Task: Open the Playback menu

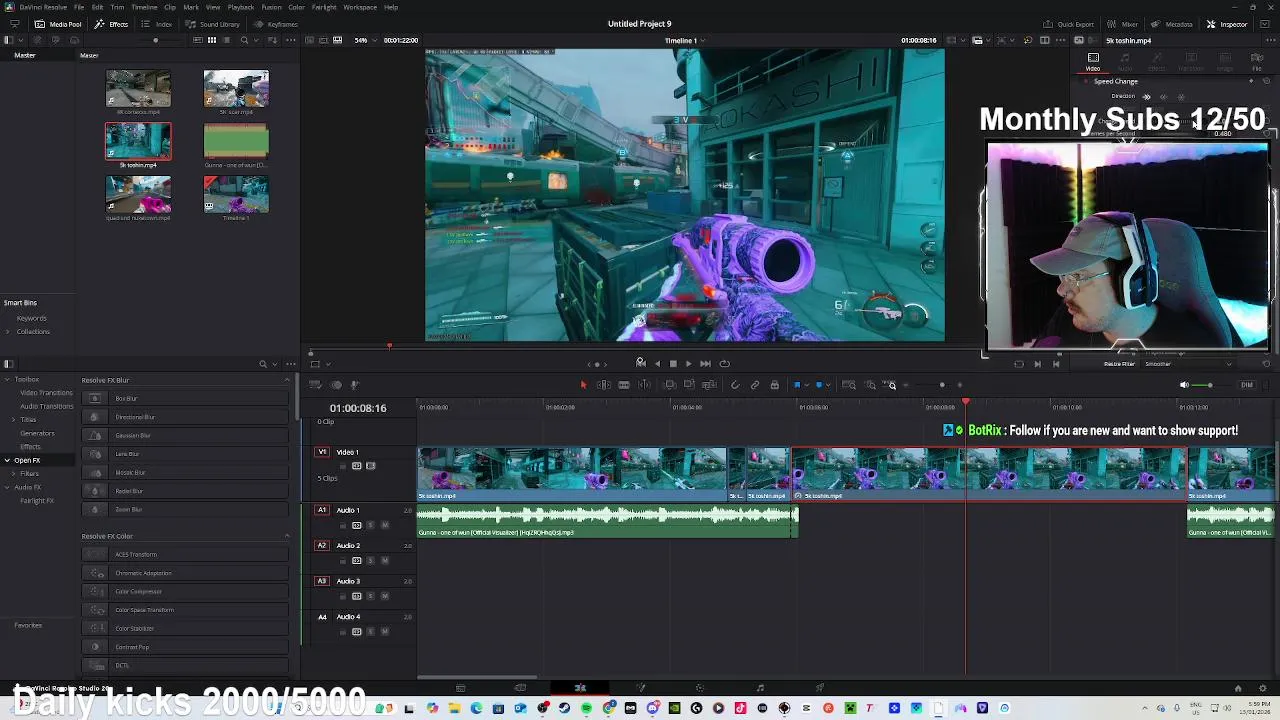Action: (240, 7)
